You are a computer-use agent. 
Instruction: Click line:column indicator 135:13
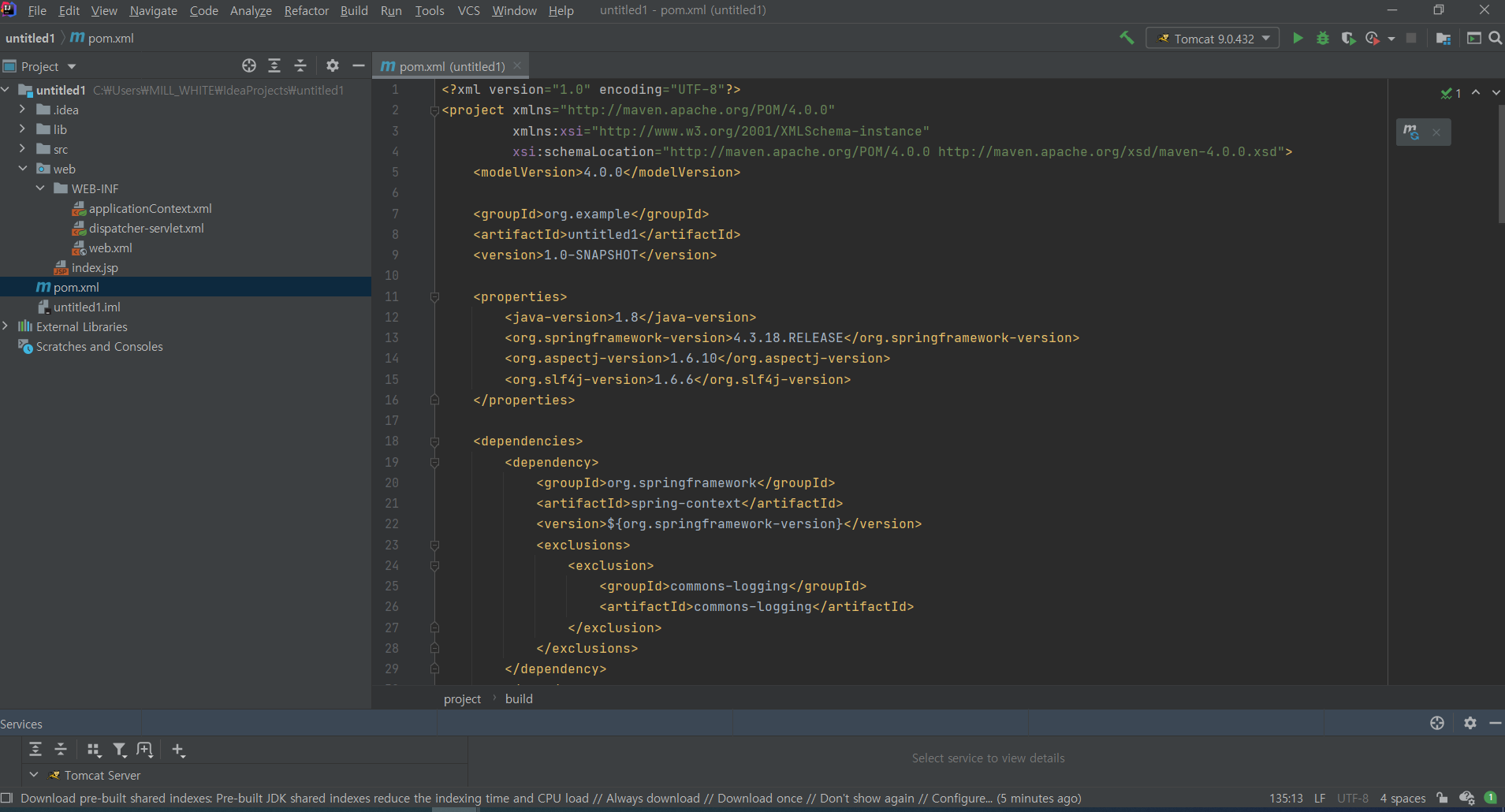[1286, 799]
